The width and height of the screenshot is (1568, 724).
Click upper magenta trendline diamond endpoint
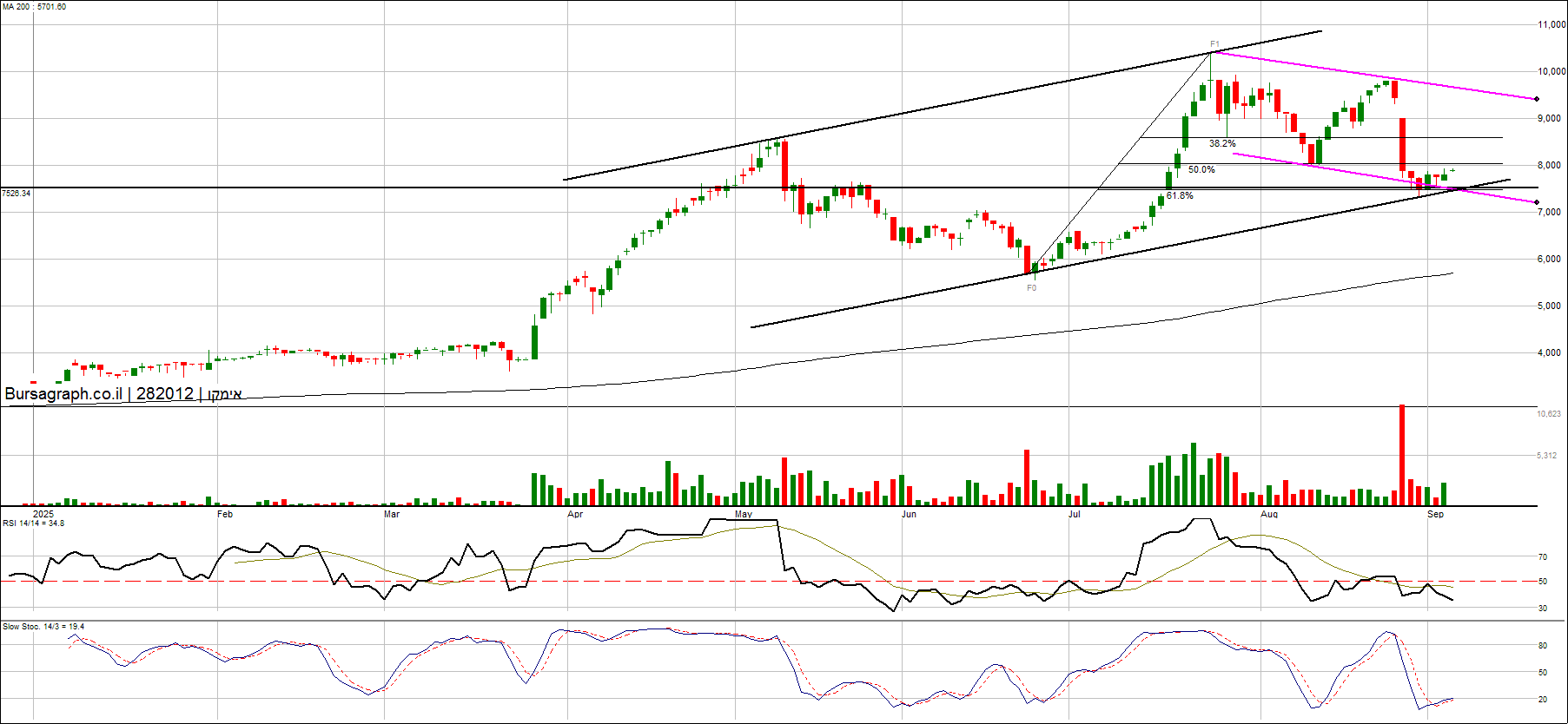click(x=1537, y=99)
